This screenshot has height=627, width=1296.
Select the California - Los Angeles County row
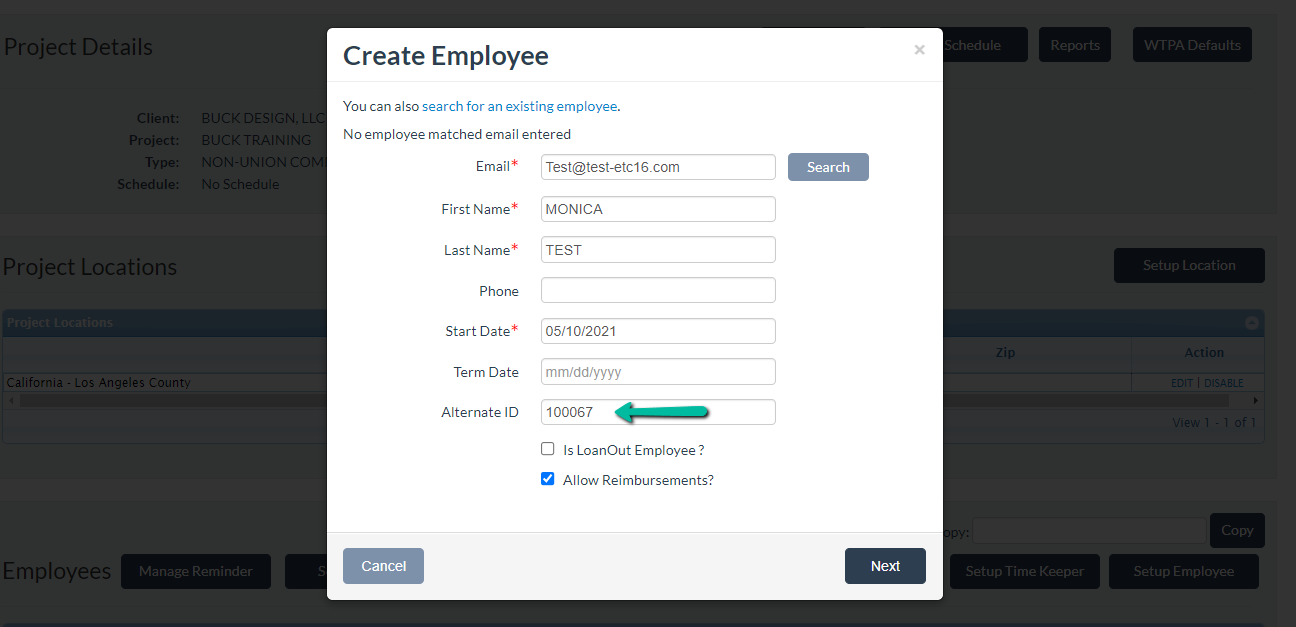click(633, 383)
